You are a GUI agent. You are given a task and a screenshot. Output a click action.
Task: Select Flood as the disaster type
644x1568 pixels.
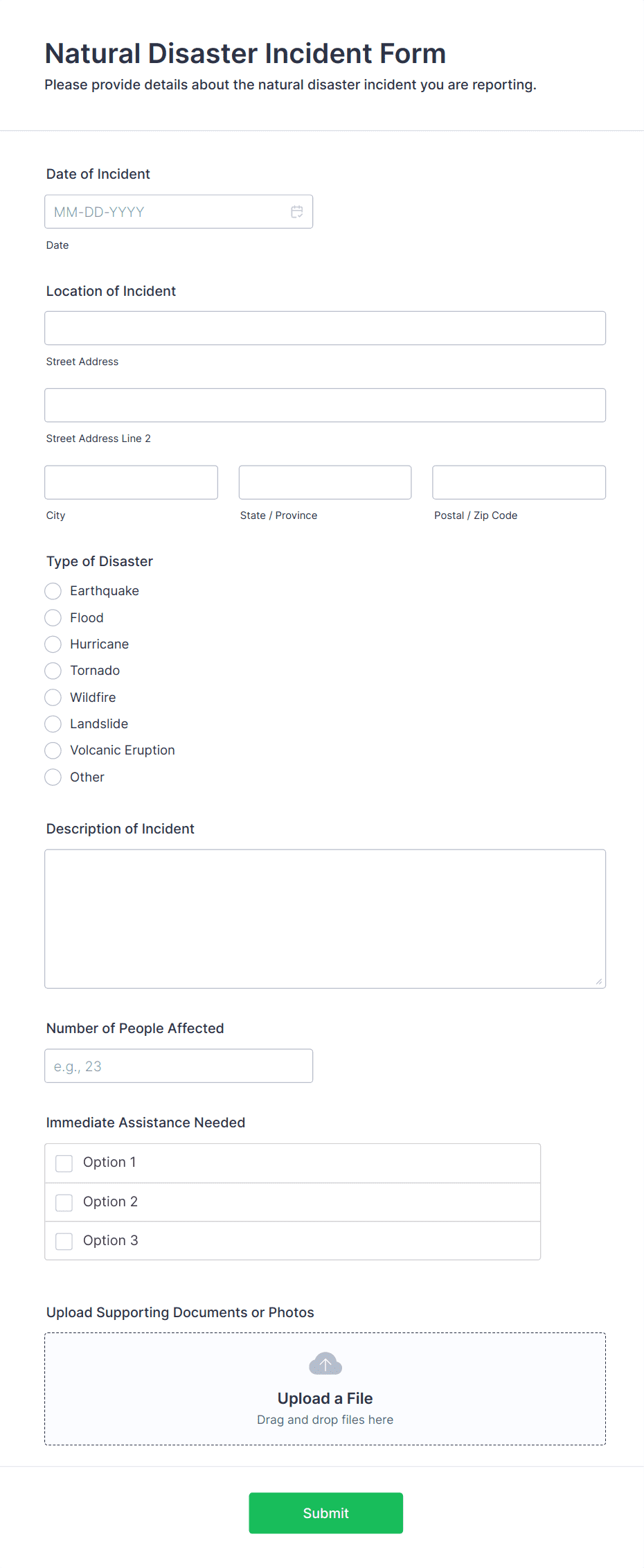coord(53,617)
